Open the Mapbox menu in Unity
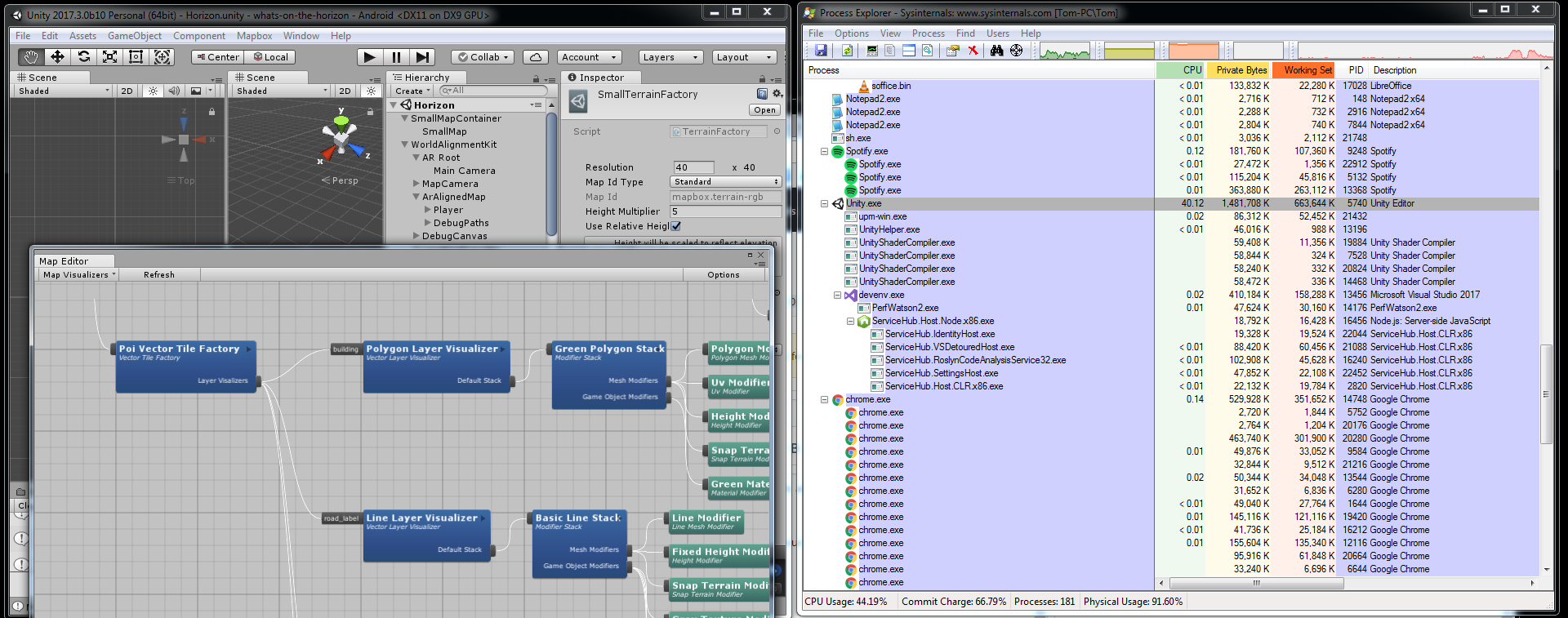 pyautogui.click(x=254, y=36)
